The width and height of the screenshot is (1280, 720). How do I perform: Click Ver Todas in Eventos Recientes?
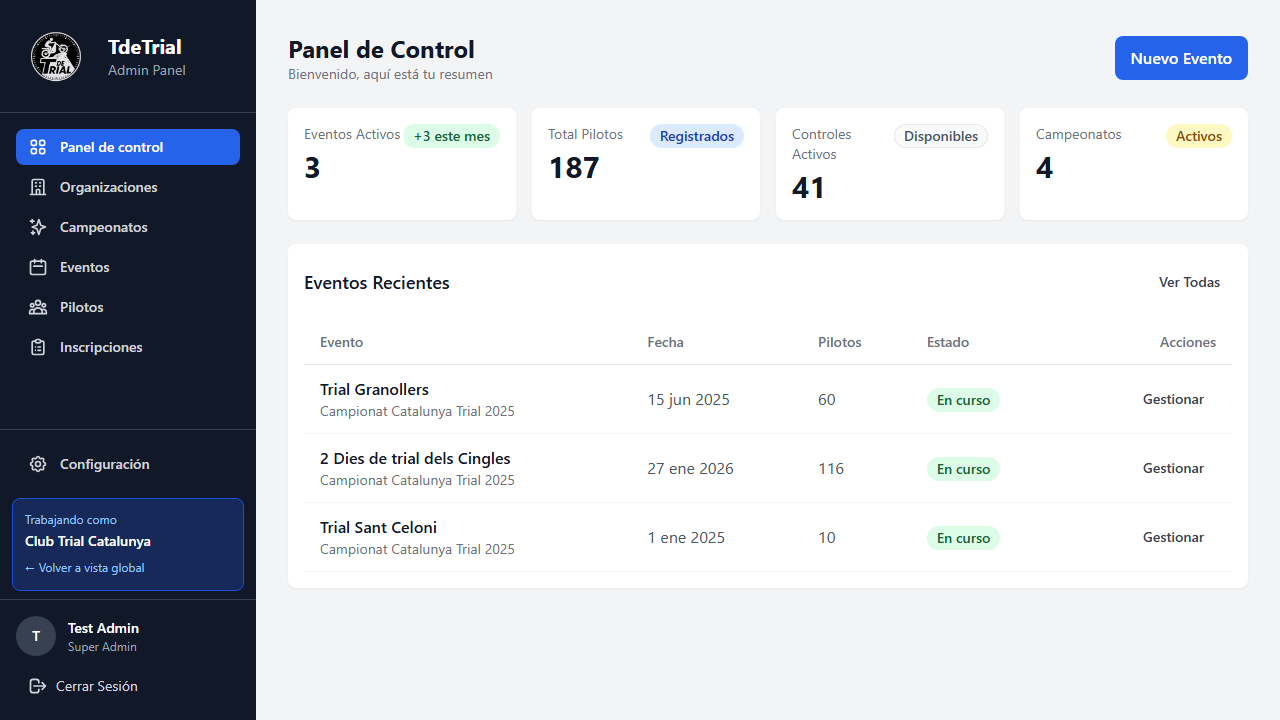pyautogui.click(x=1189, y=282)
